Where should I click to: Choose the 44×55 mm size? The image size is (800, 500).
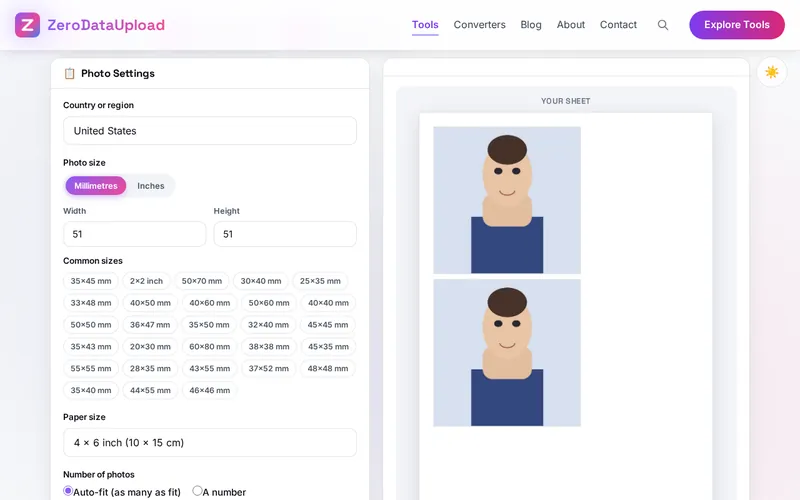tap(150, 391)
